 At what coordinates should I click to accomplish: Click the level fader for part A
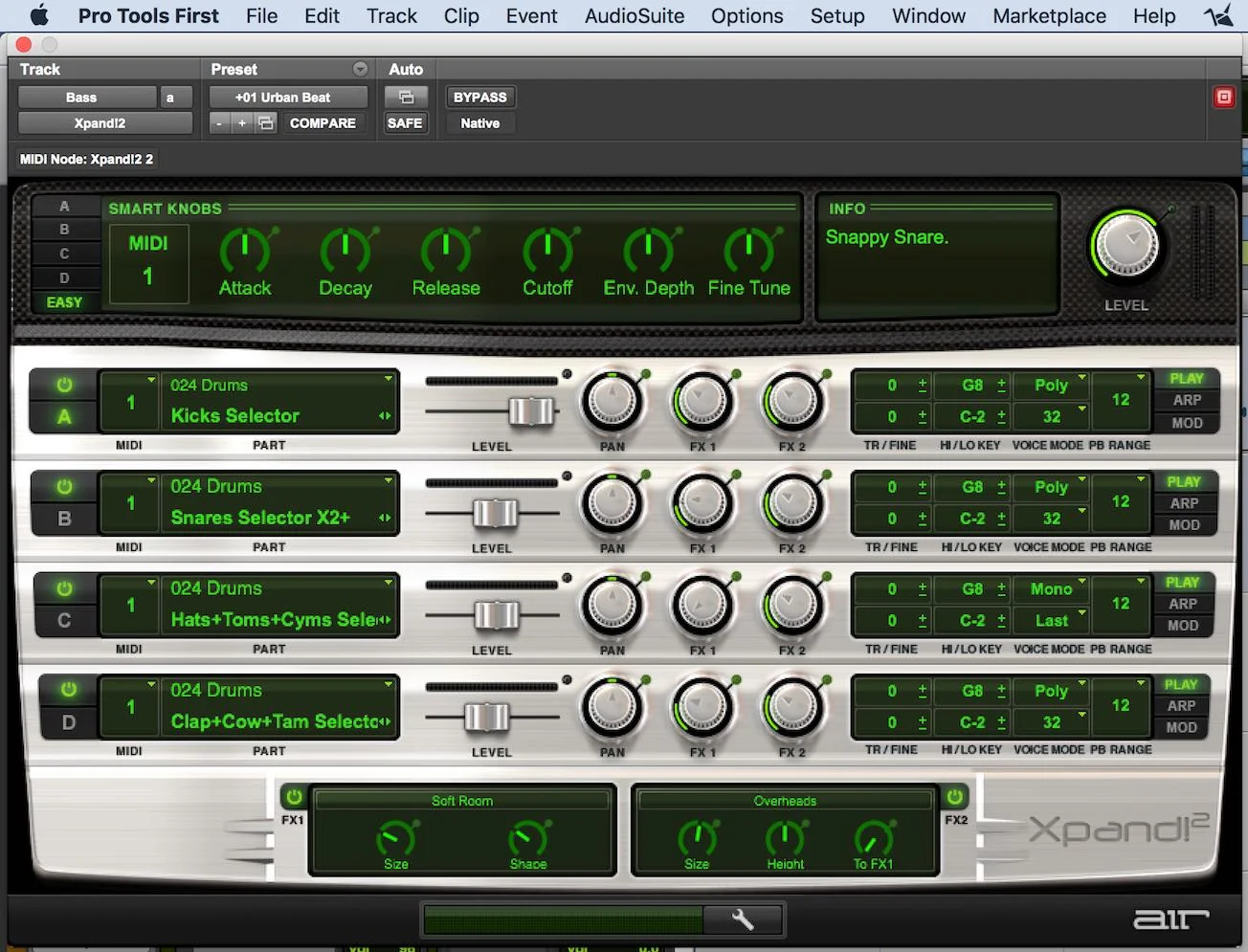[x=531, y=411]
